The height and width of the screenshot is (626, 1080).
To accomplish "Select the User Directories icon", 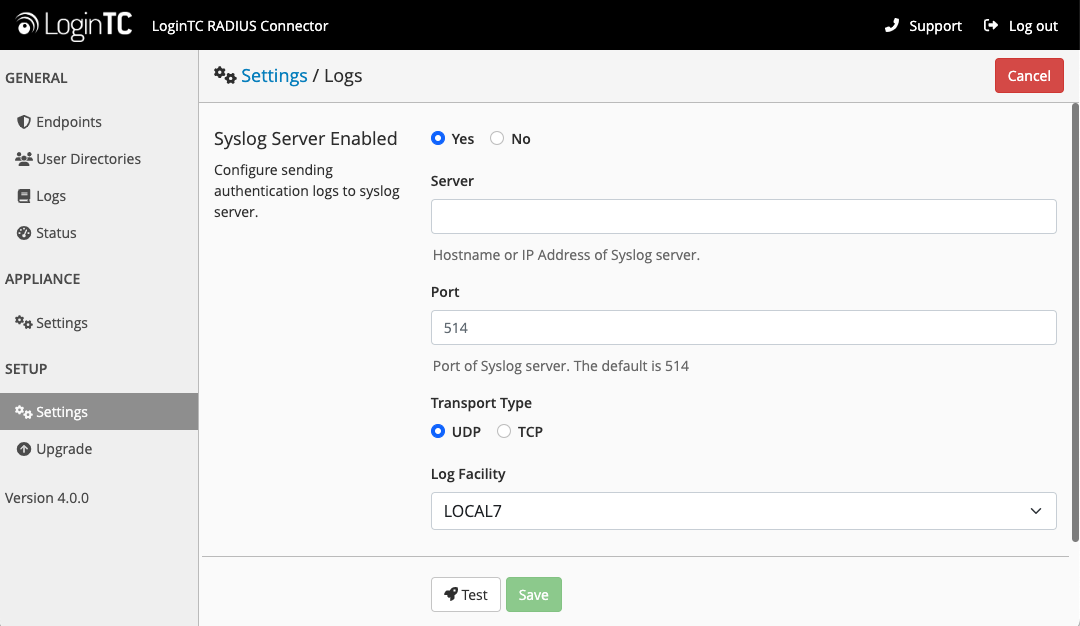I will click(x=22, y=158).
